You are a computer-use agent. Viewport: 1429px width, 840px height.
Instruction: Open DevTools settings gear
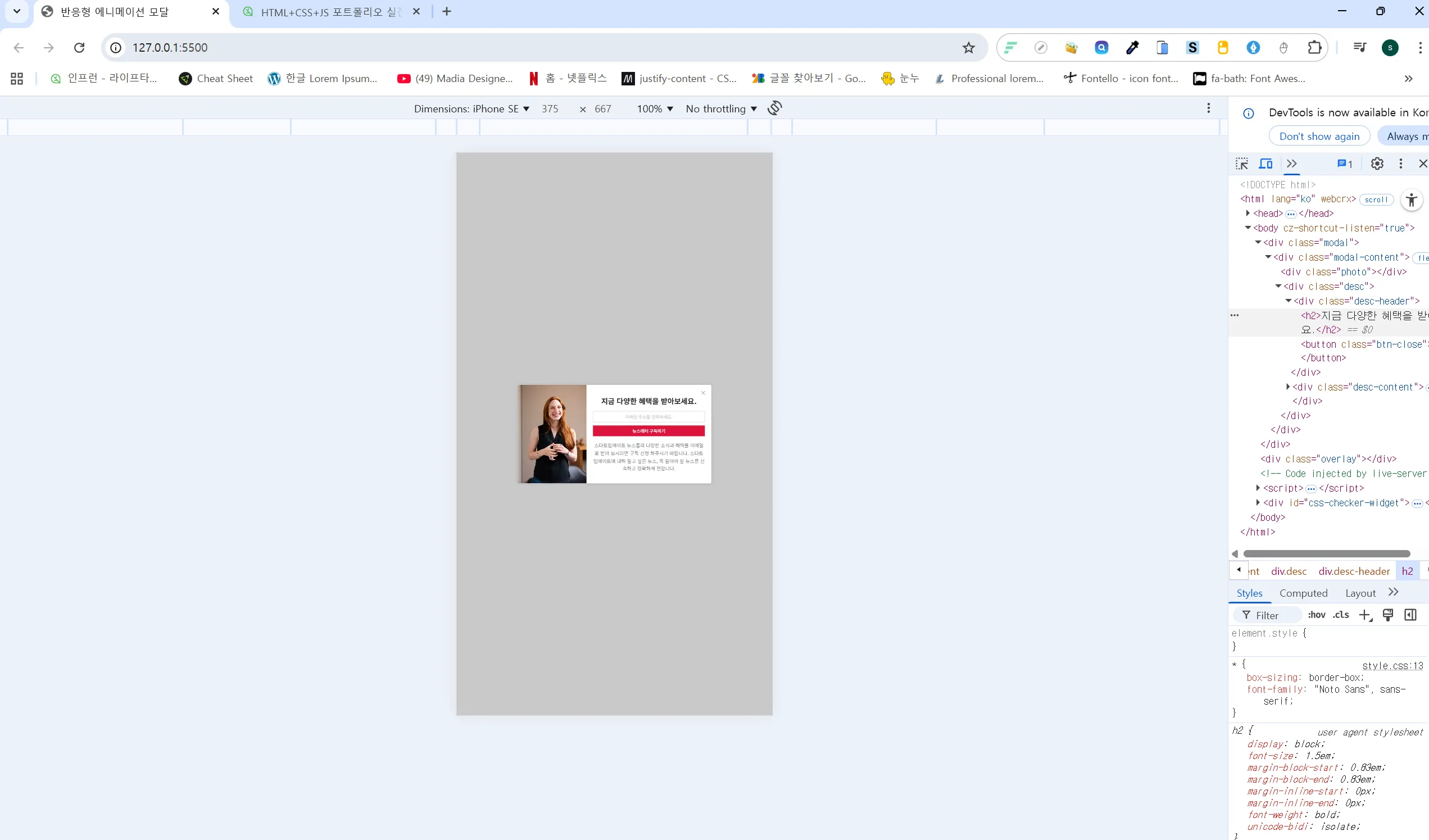(1377, 164)
